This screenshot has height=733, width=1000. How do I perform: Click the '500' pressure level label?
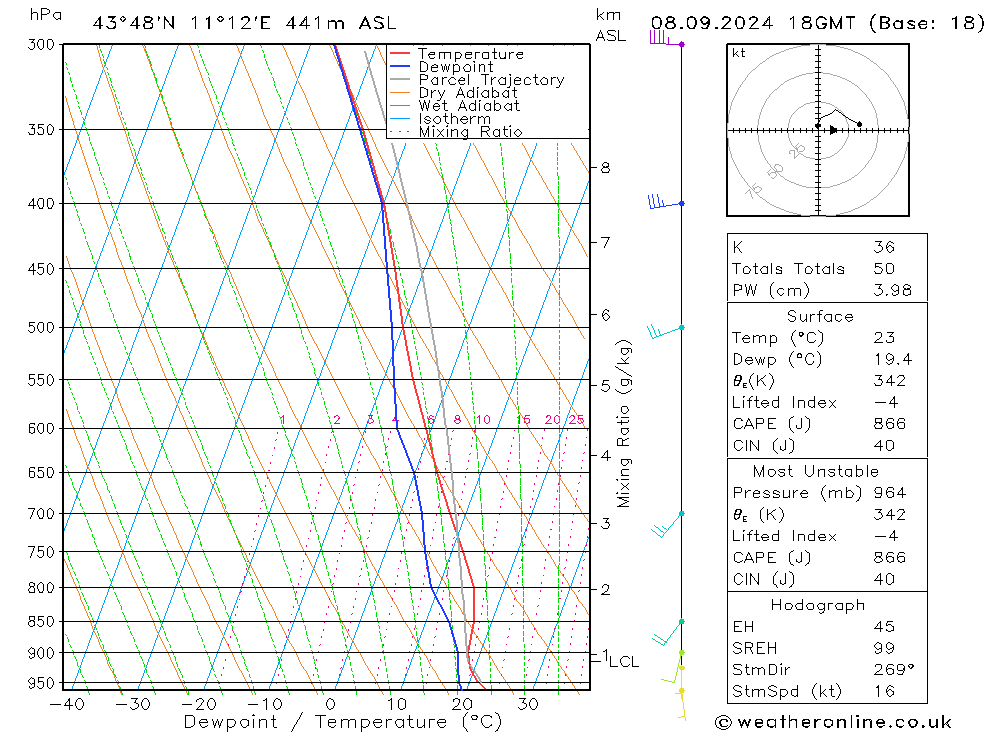pos(41,327)
